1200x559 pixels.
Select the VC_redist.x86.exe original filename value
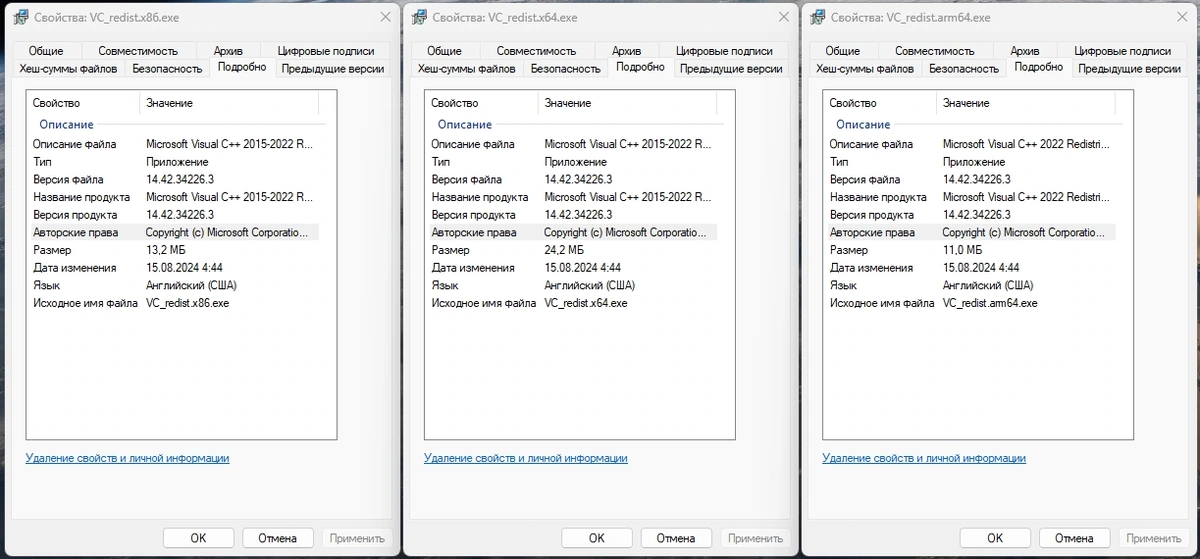point(188,303)
